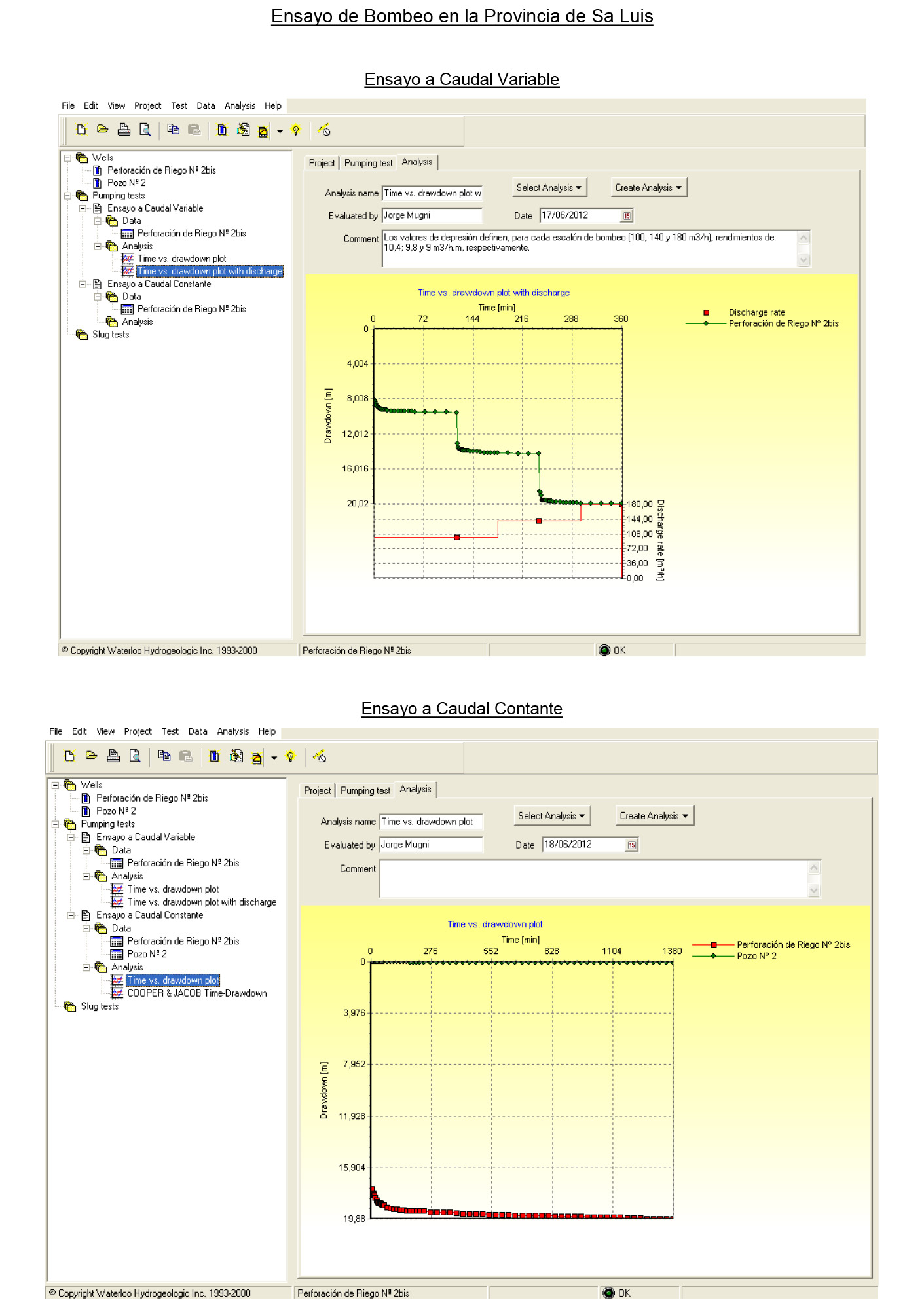This screenshot has width=924, height=1309.
Task: Open Project menu in Caudal Variable window
Action: coord(147,106)
